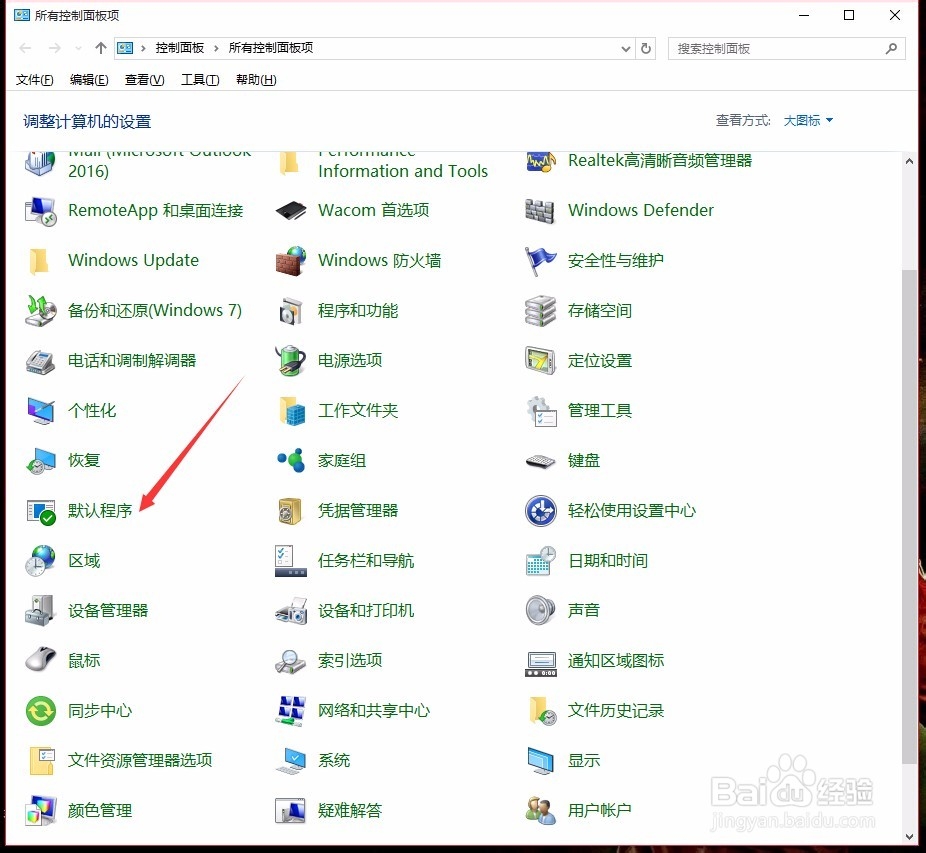Open the 工具(T) menu
The width and height of the screenshot is (926, 853).
199,80
